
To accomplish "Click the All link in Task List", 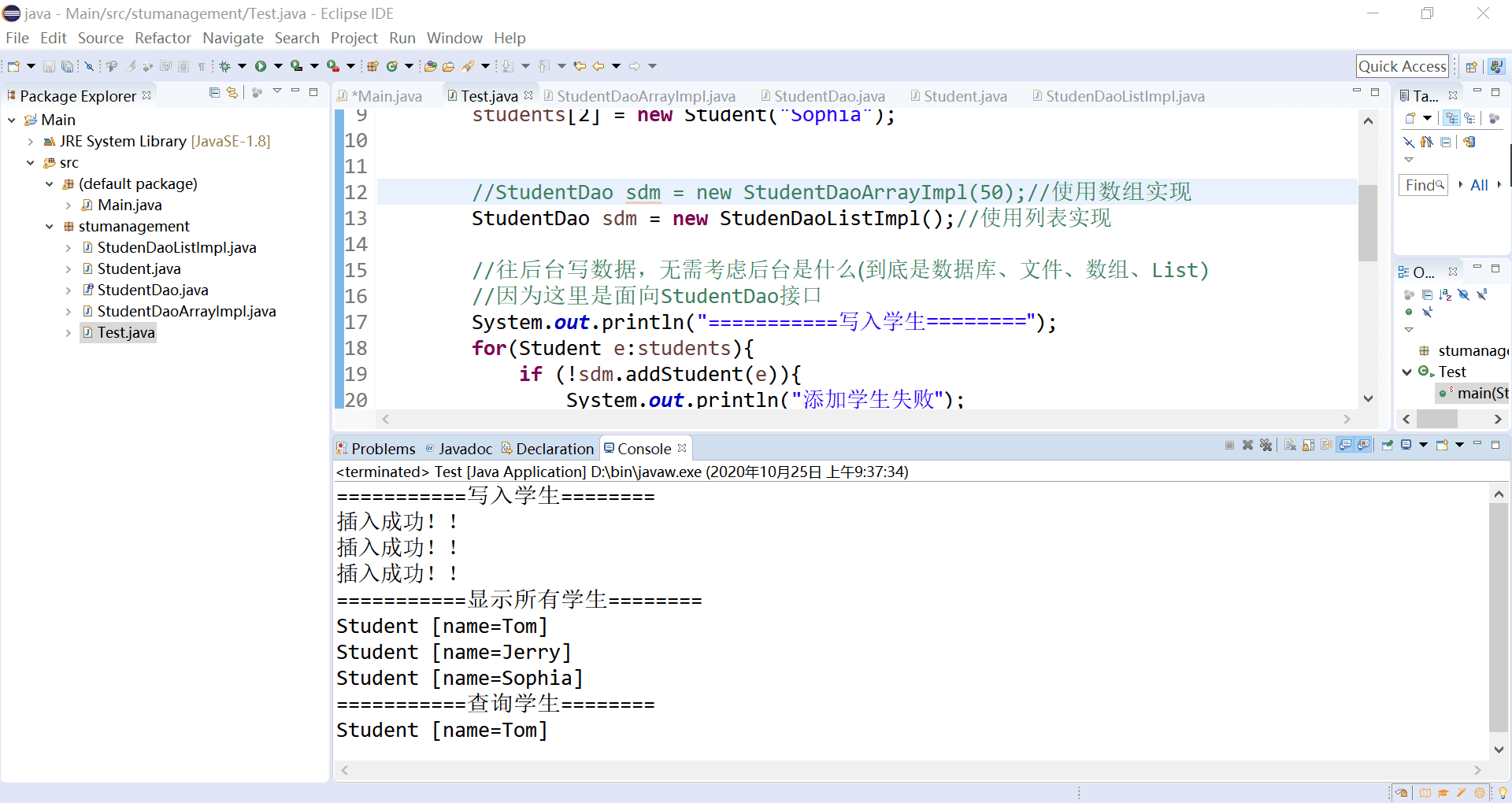I will 1479,185.
